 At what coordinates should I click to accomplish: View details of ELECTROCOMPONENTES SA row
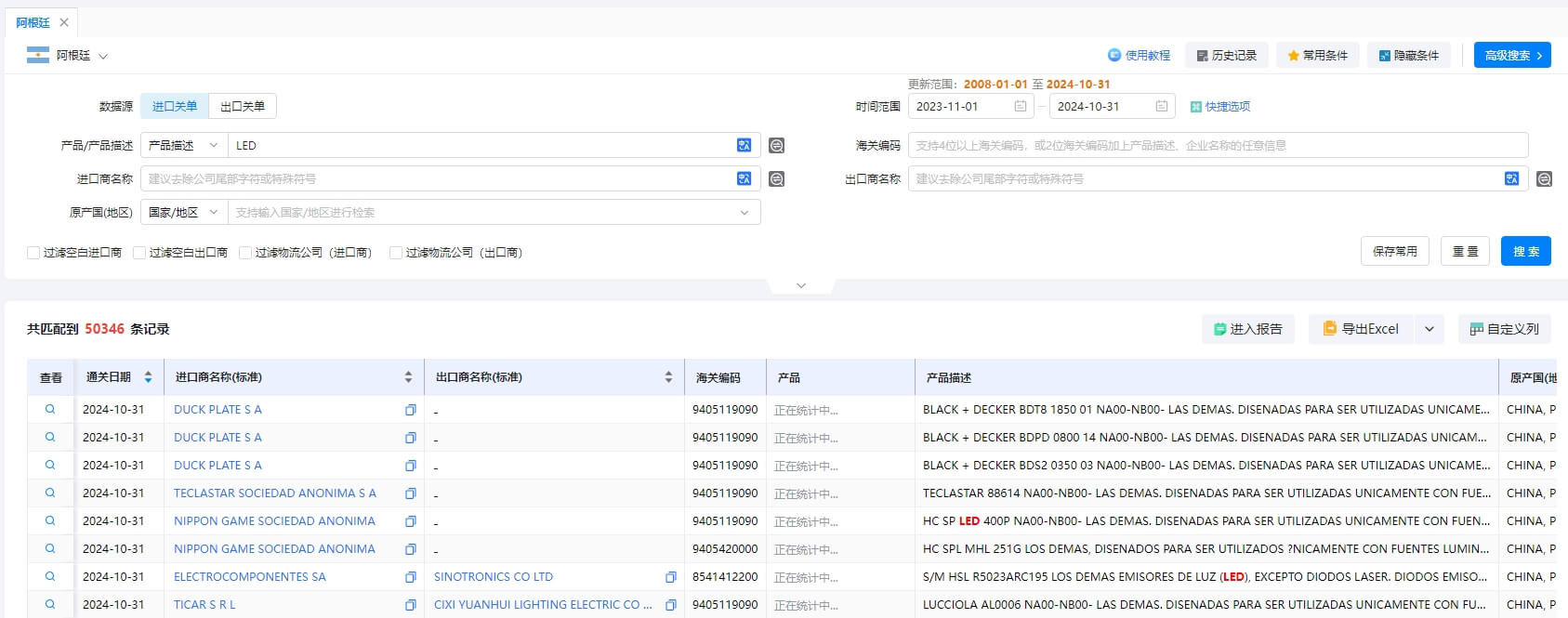pos(50,576)
